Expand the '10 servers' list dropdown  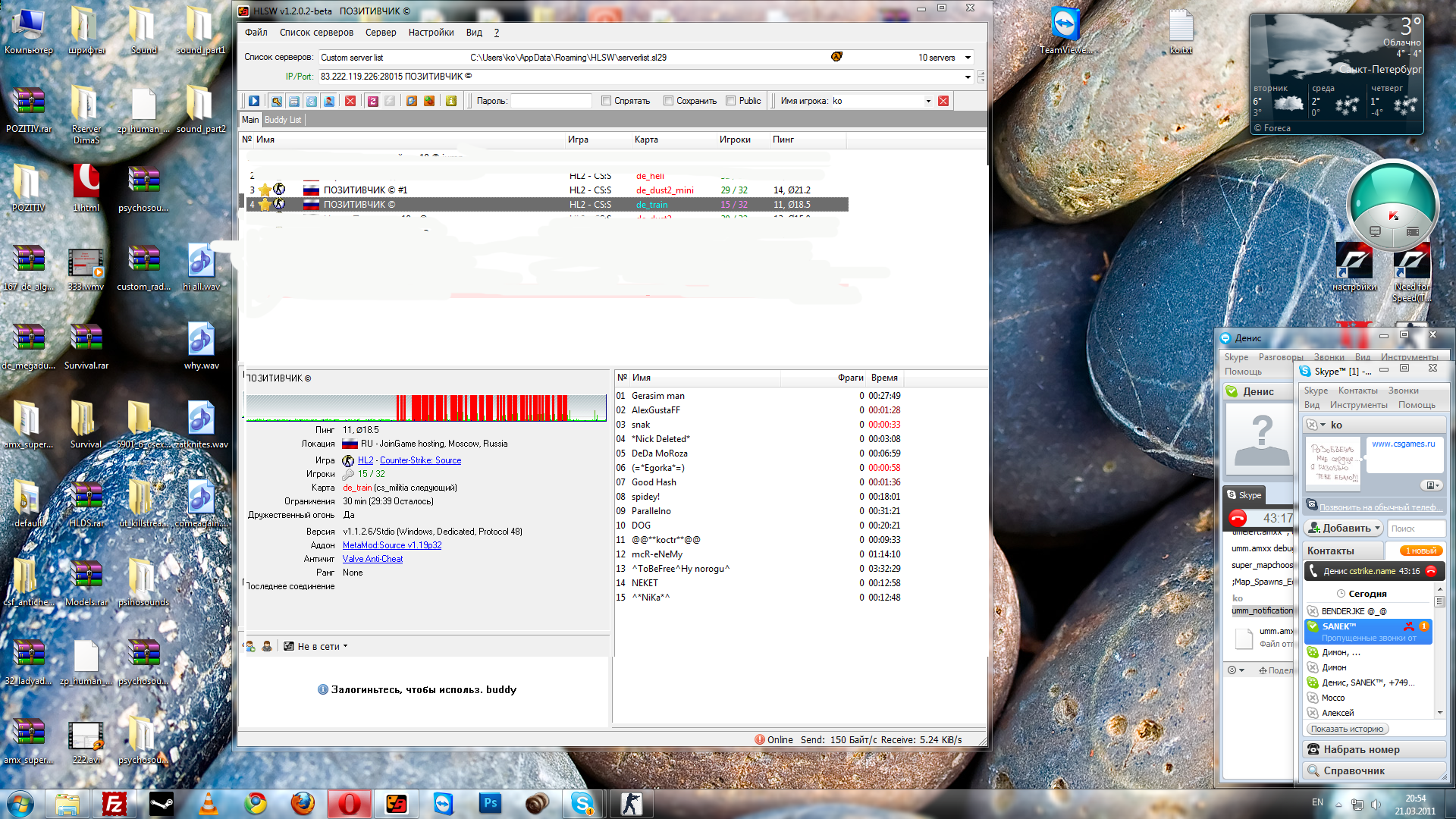(968, 58)
